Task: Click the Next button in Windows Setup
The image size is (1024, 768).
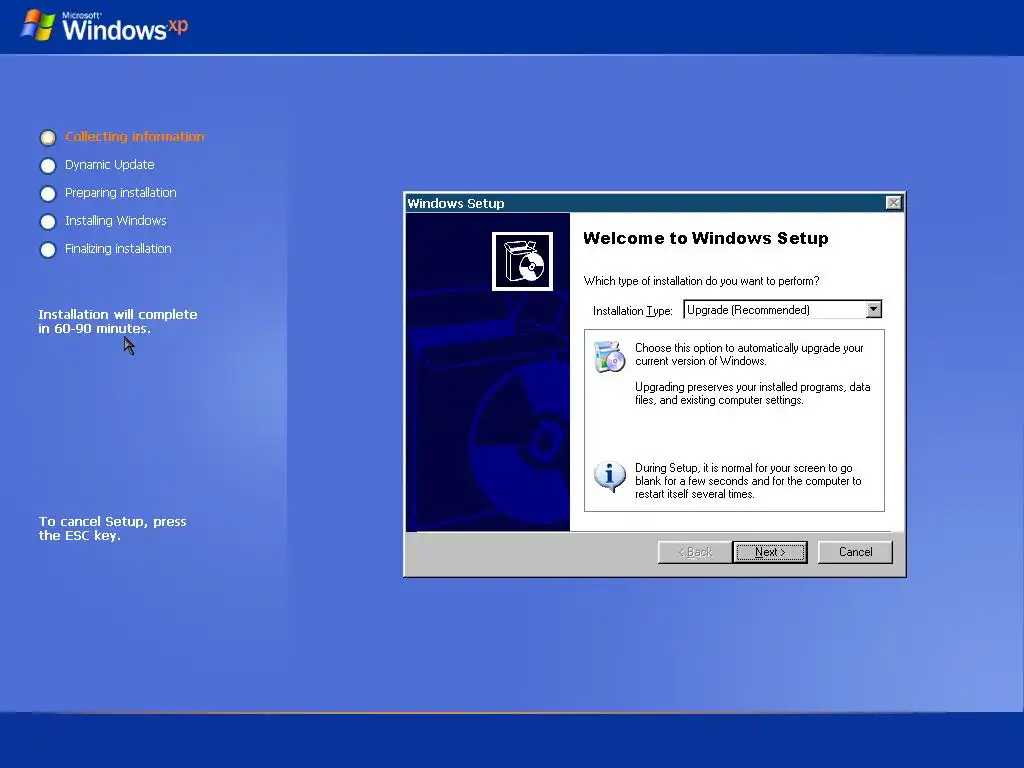Action: point(769,552)
